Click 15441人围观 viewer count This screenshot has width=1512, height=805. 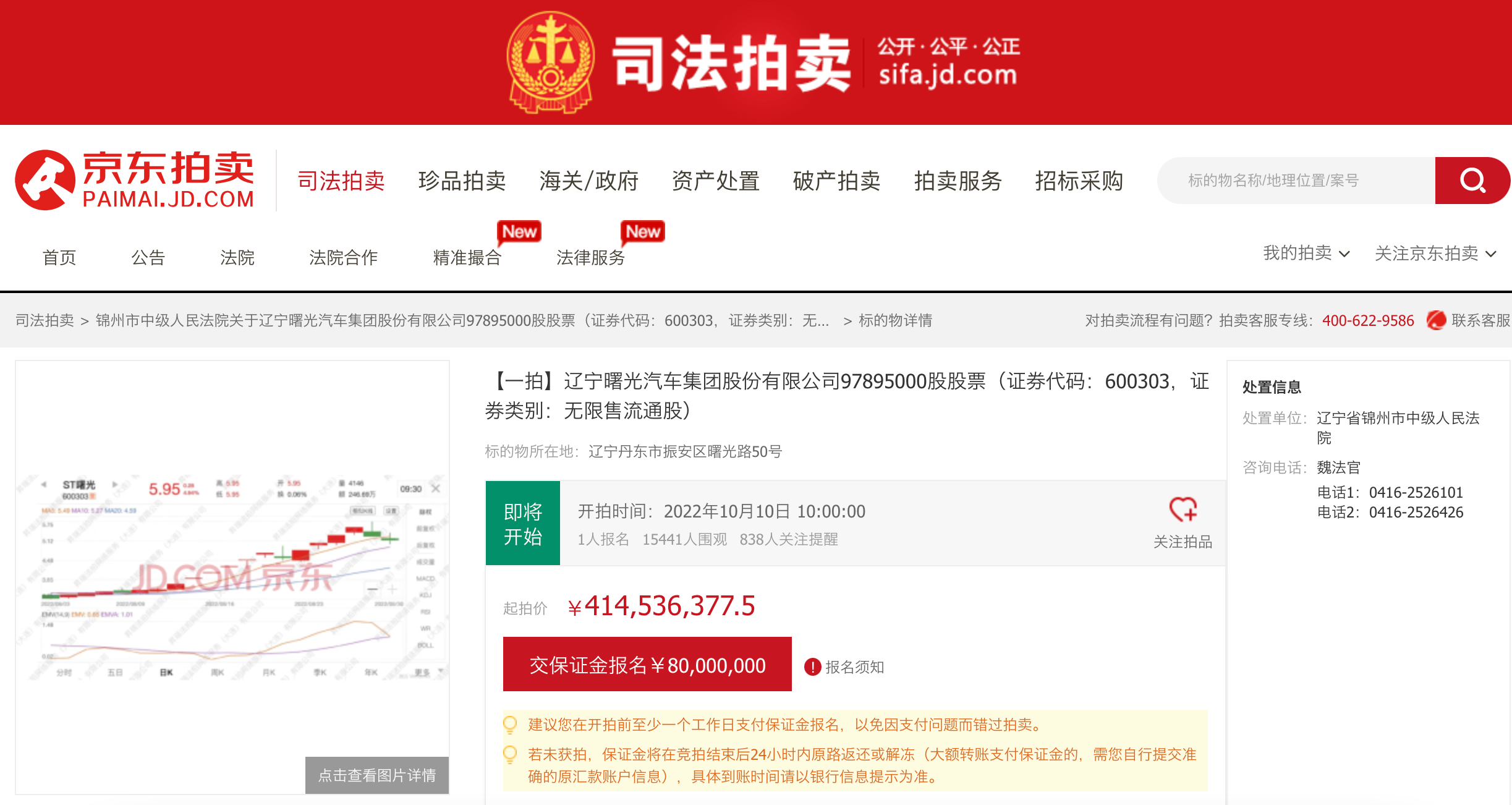click(x=685, y=540)
